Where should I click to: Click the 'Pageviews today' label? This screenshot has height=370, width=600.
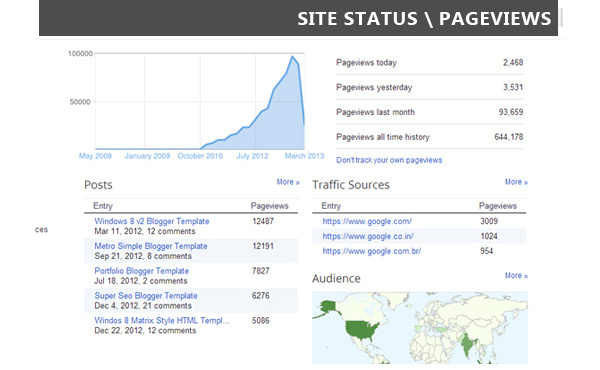(x=366, y=63)
